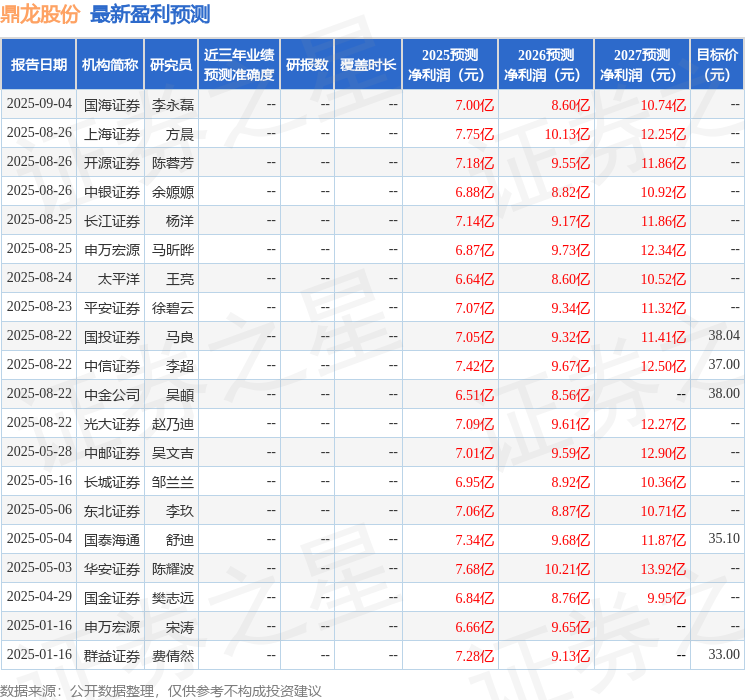This screenshot has height=700, width=745.
Task: Select the 上海证券 institution cell
Action: point(112,134)
